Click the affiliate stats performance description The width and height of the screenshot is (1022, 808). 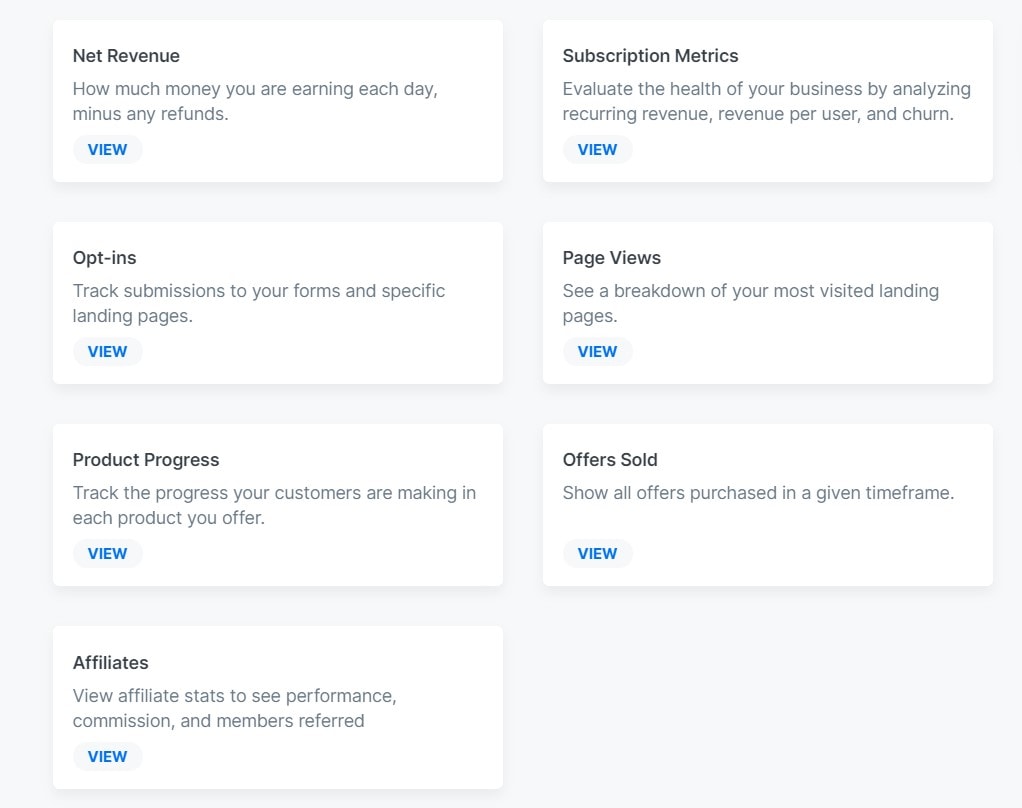(x=234, y=707)
